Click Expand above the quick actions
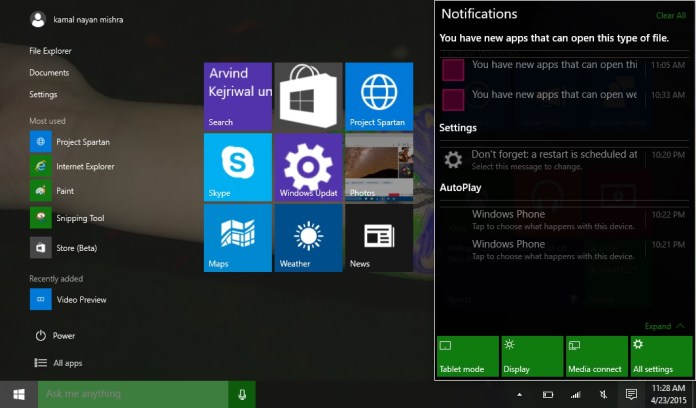The height and width of the screenshot is (408, 696). [664, 326]
